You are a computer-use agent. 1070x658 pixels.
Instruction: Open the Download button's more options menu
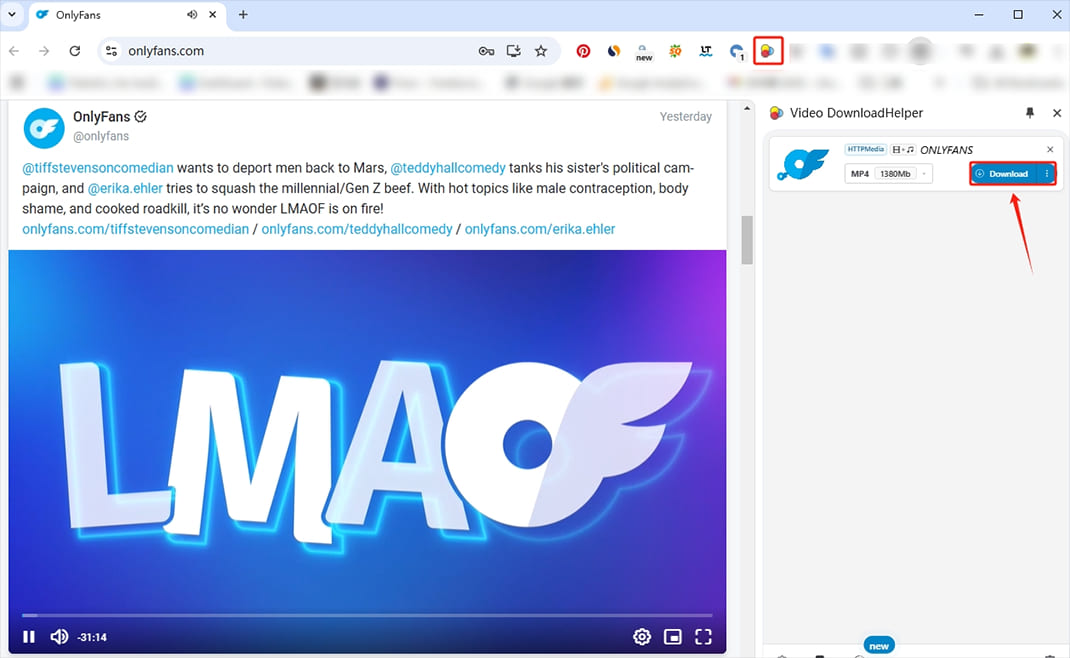1047,174
